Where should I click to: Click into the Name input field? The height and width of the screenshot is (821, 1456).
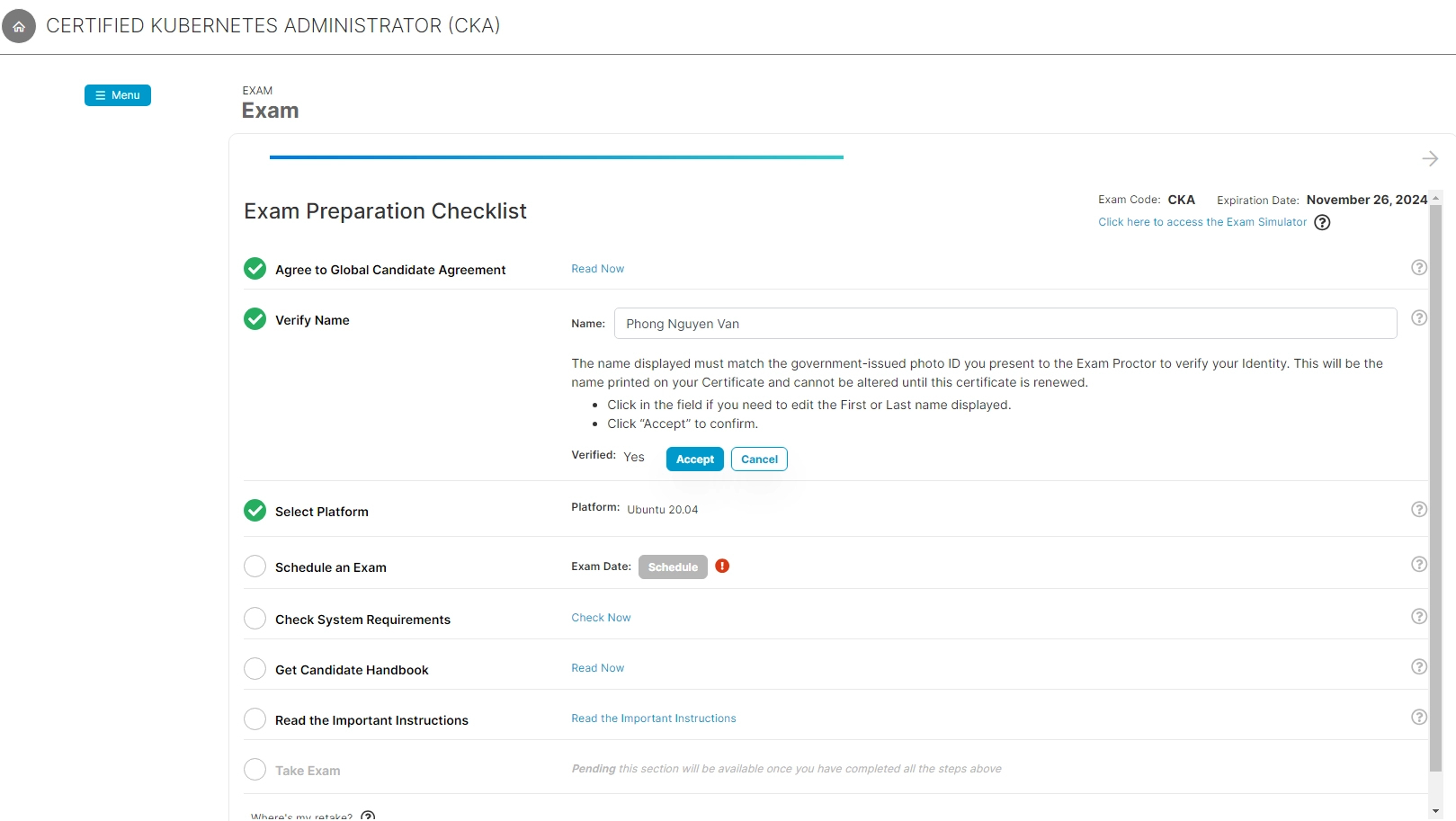coord(1005,324)
